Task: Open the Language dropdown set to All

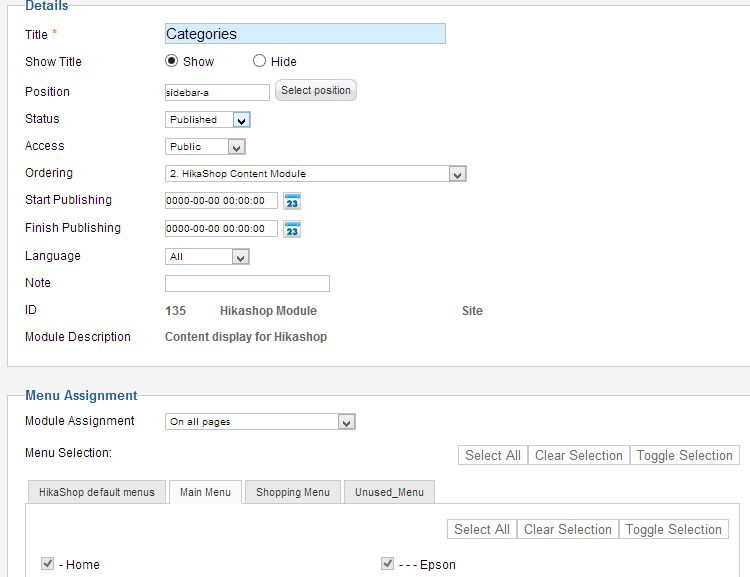Action: (207, 257)
